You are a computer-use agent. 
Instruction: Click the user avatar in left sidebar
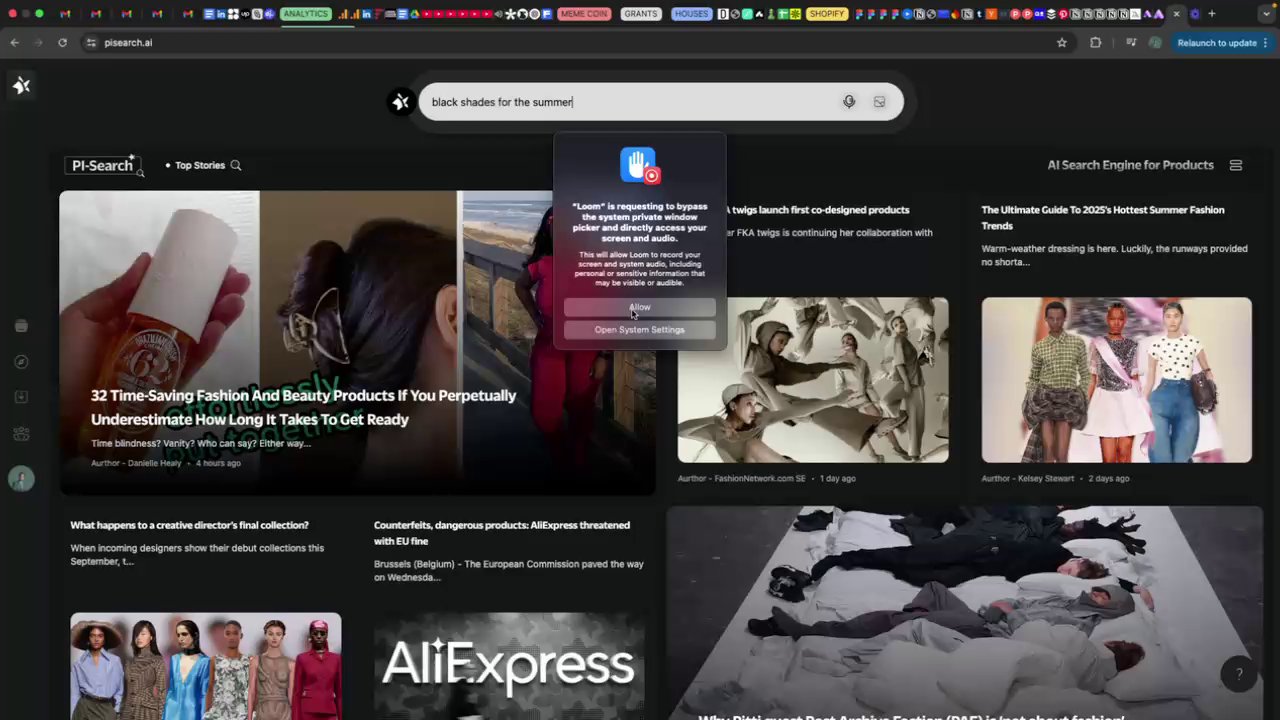coord(21,479)
